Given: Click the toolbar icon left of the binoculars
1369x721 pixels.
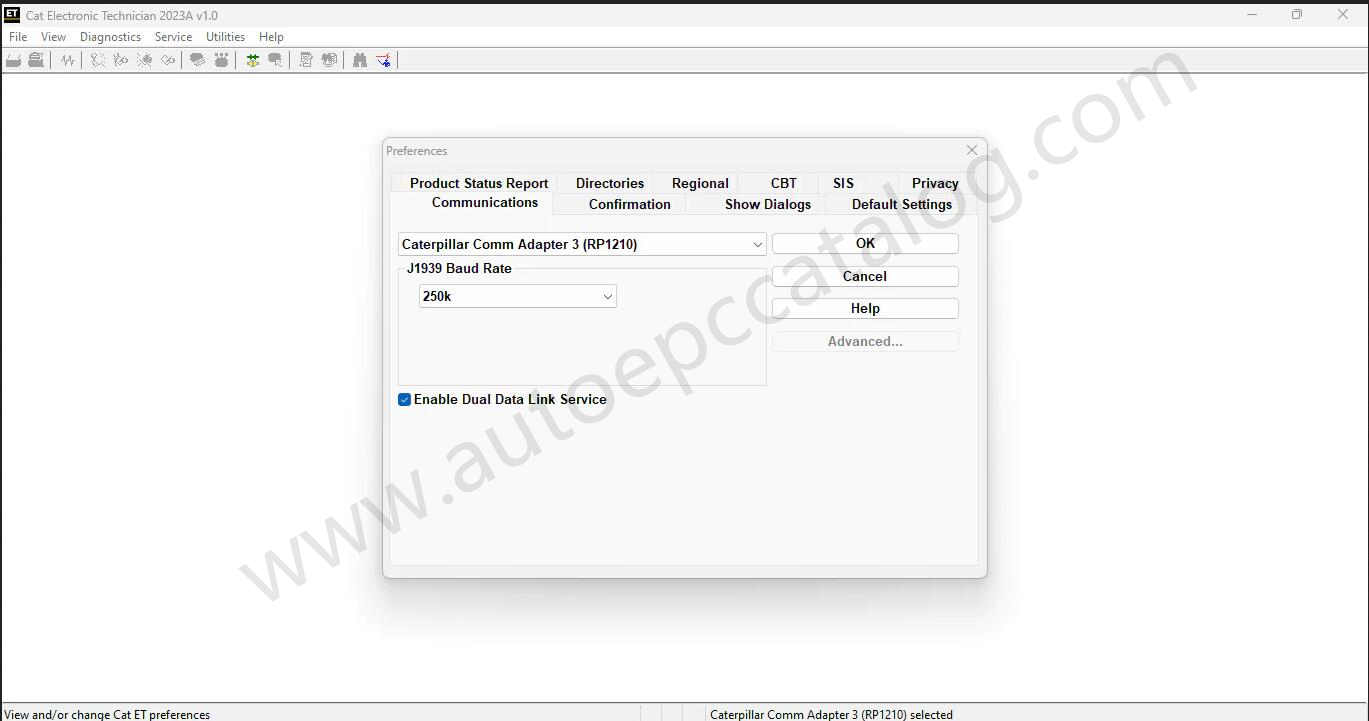Looking at the screenshot, I should [x=329, y=60].
